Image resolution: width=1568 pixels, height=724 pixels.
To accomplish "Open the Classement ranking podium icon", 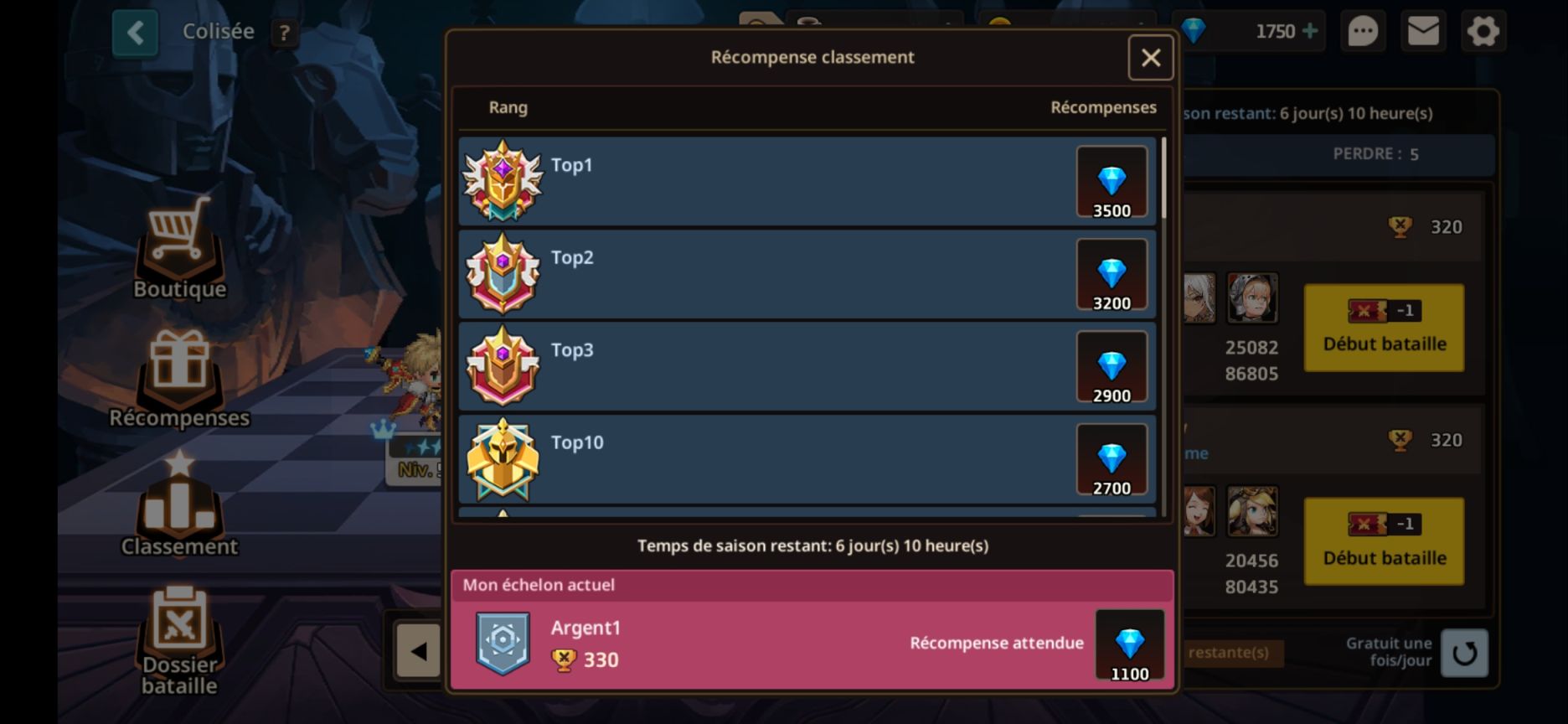I will 179,499.
